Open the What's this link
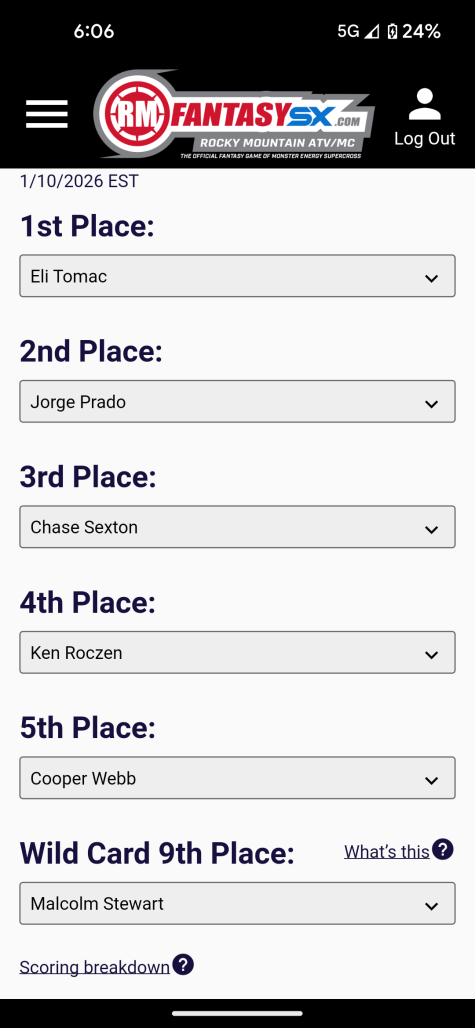Screen dimensions: 475x1028 (x=387, y=851)
